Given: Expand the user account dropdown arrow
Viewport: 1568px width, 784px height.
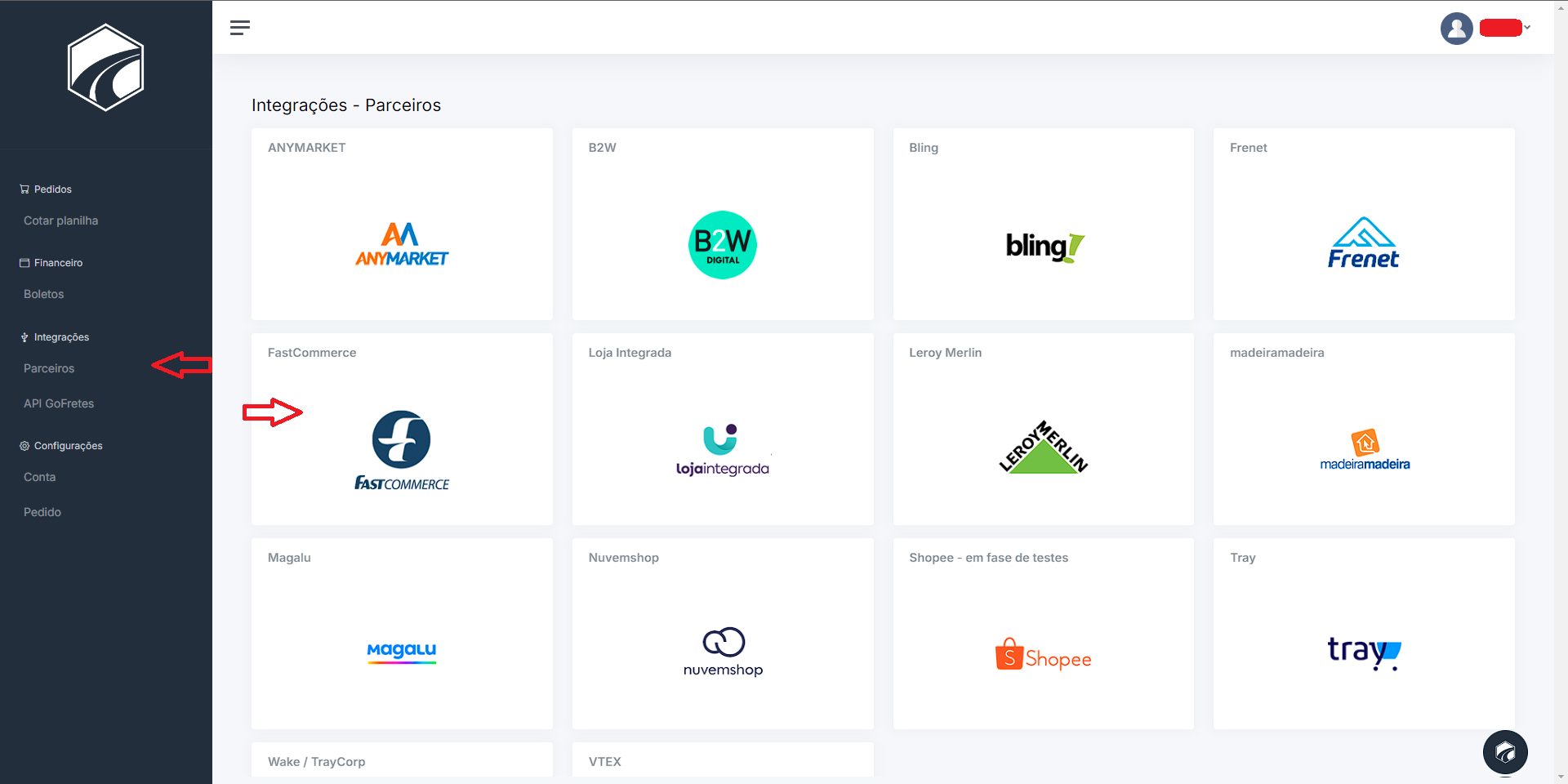Looking at the screenshot, I should 1527,28.
